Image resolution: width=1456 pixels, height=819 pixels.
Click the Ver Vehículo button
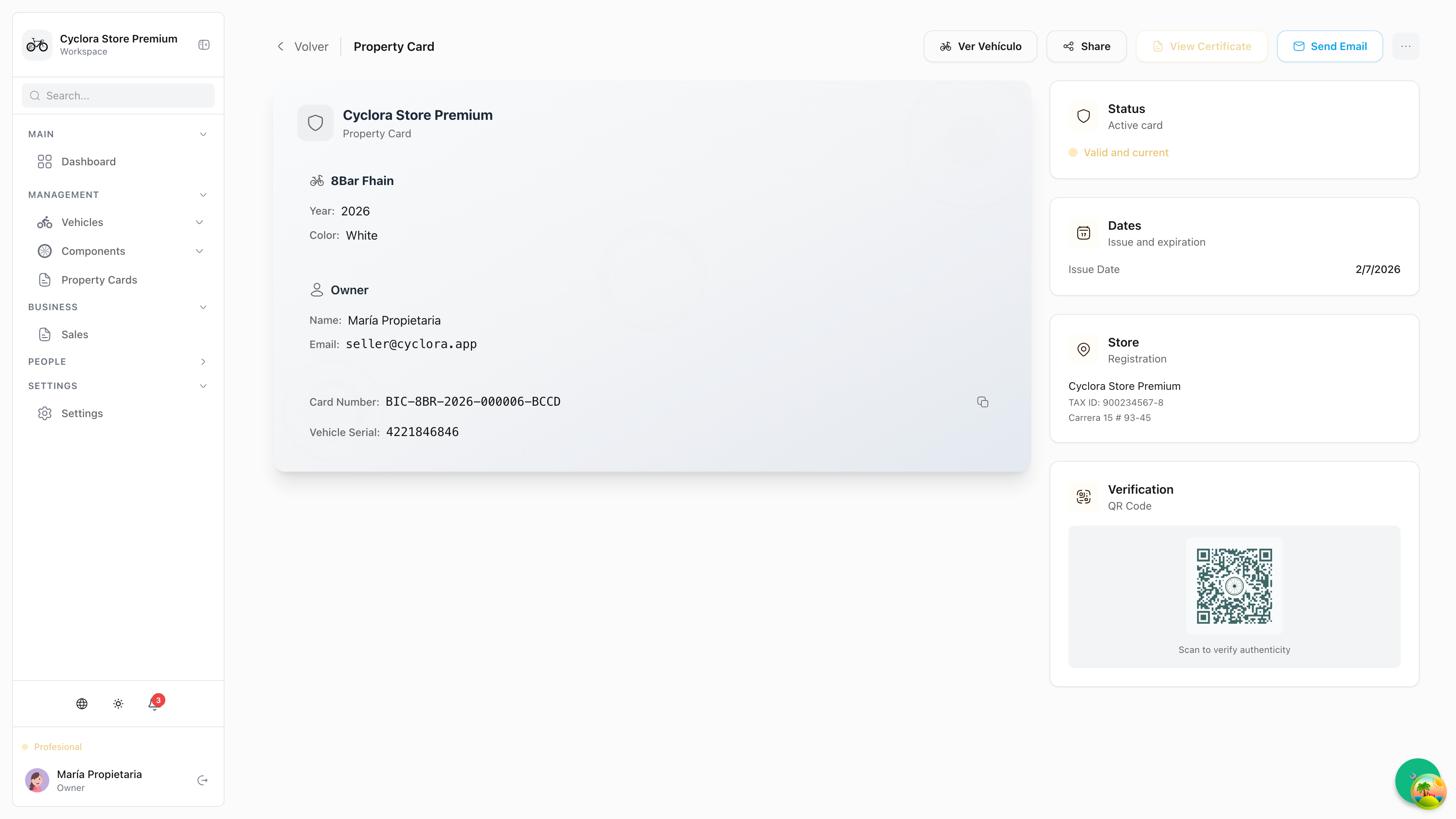click(x=980, y=46)
